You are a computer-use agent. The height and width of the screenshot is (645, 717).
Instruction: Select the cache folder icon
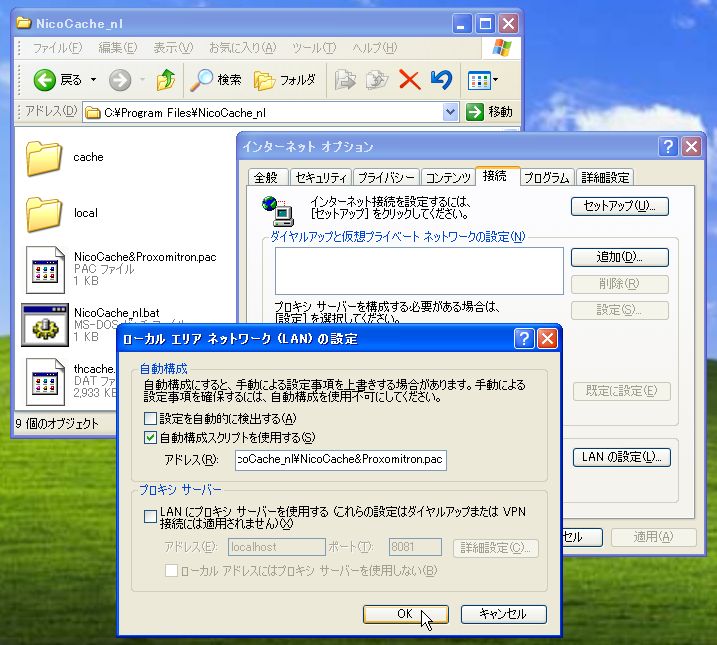[x=43, y=158]
